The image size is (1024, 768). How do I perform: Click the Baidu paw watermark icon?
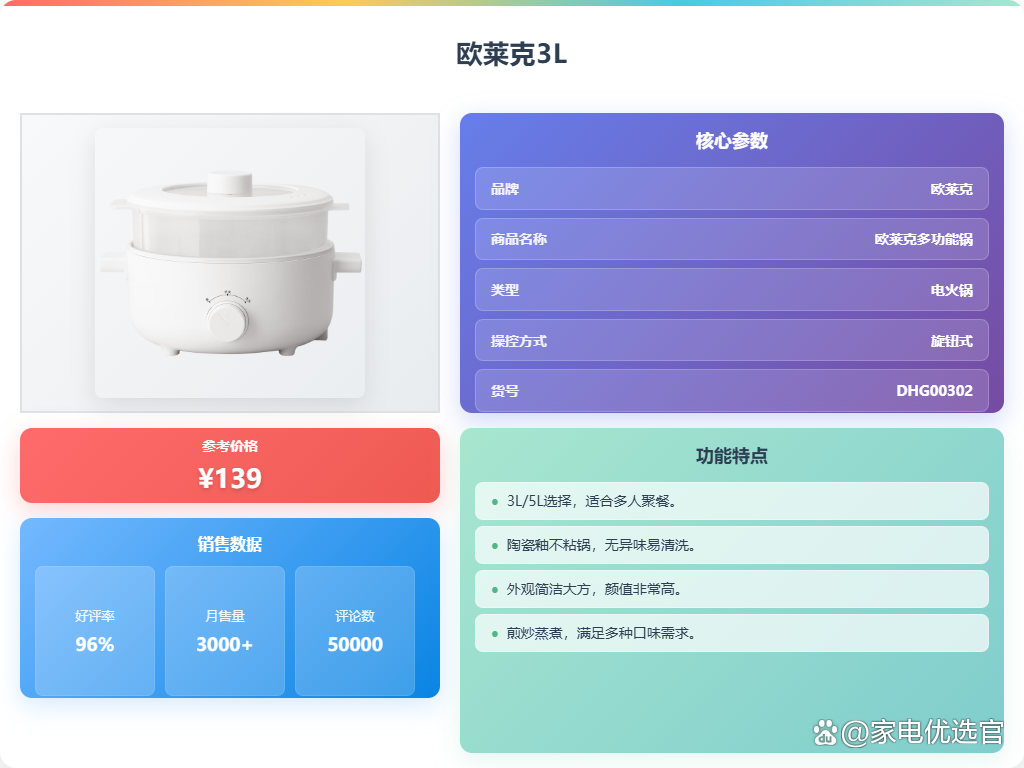click(825, 732)
